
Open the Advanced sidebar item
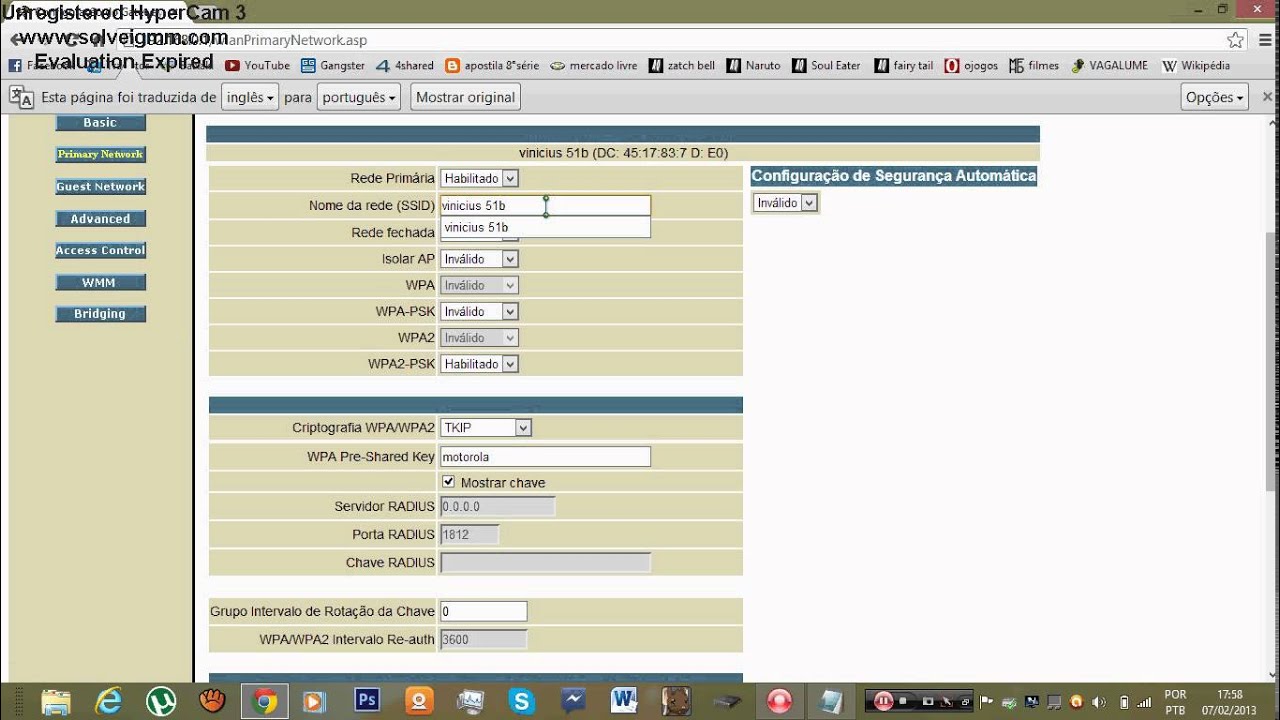pos(100,219)
